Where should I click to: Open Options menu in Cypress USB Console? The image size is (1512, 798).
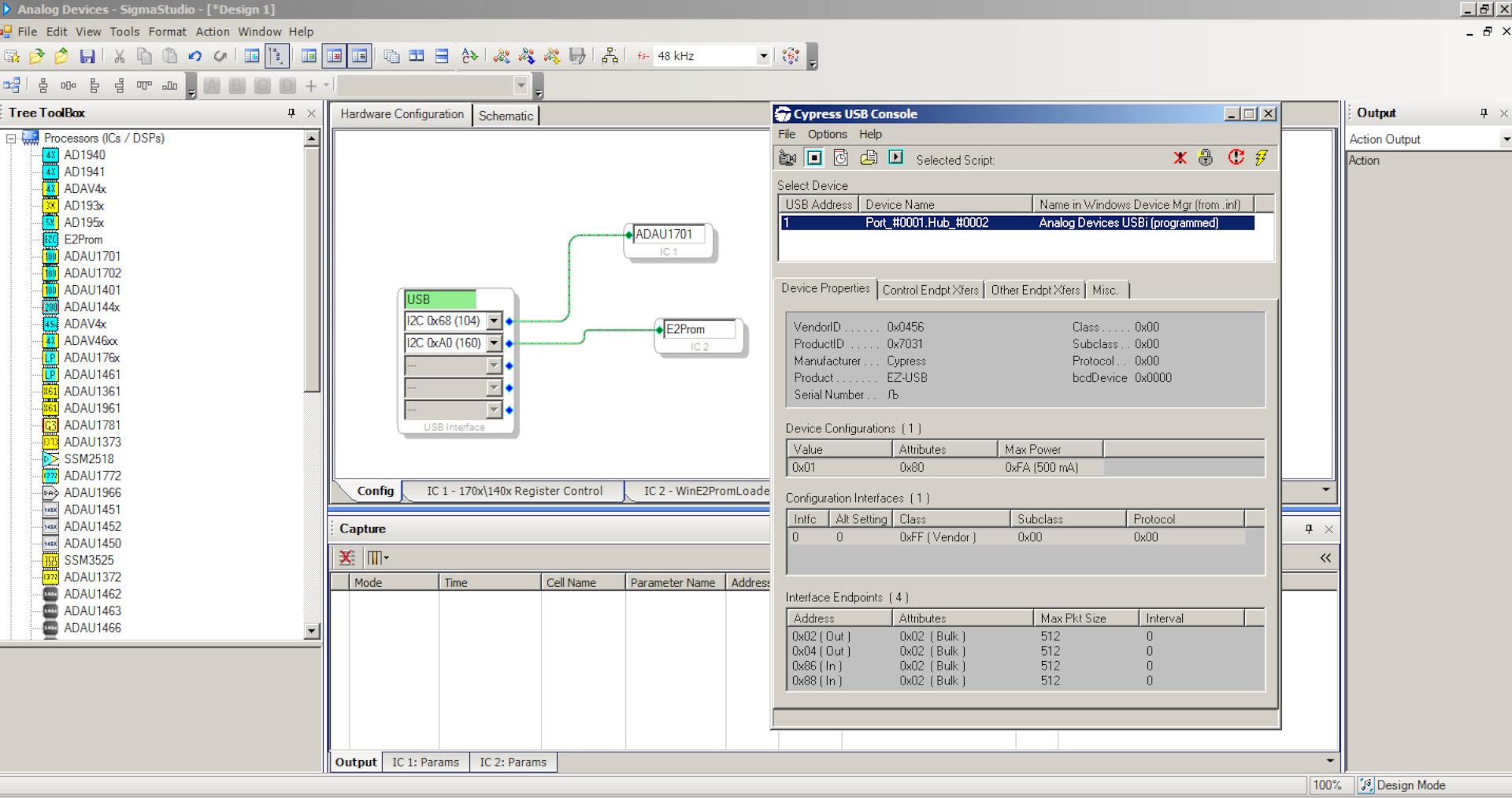[x=827, y=134]
